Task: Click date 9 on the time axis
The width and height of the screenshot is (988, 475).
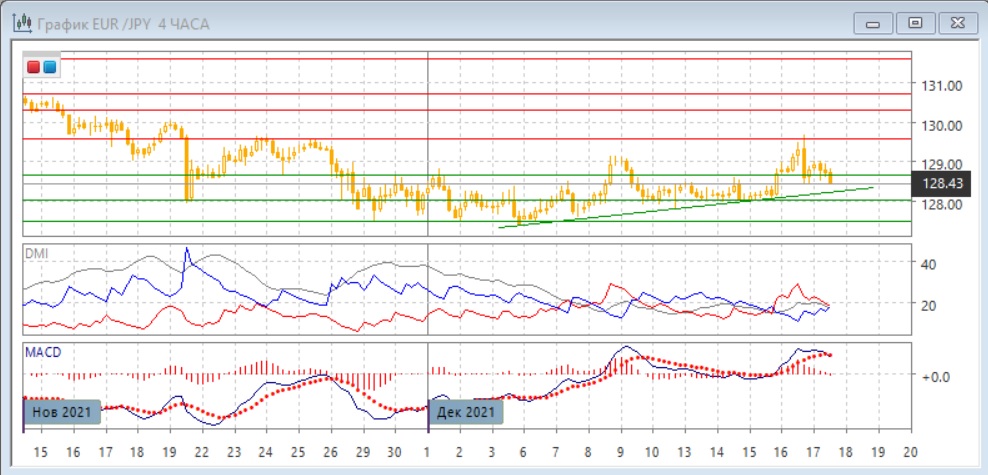Action: coord(620,452)
